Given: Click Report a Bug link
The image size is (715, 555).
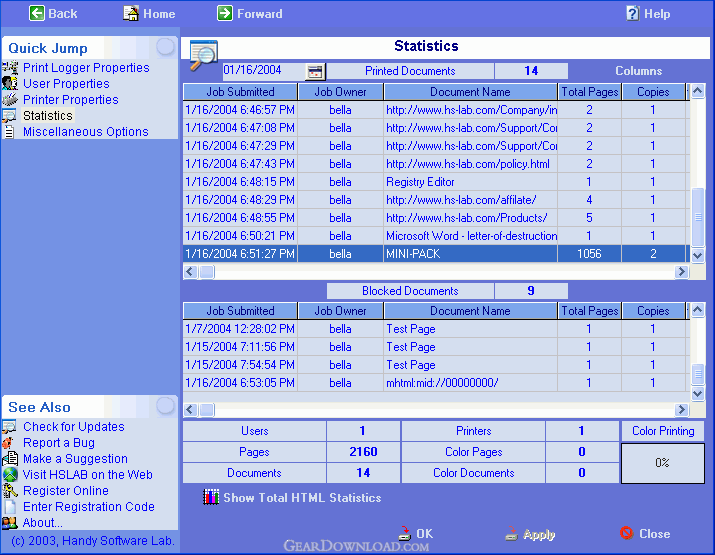Looking at the screenshot, I should [59, 443].
